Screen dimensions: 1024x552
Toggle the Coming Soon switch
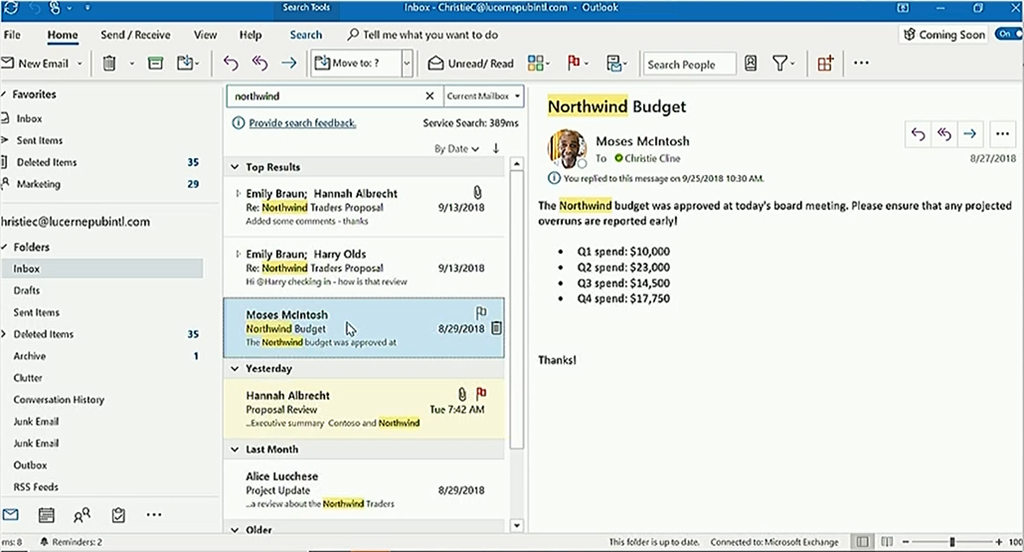(1008, 34)
